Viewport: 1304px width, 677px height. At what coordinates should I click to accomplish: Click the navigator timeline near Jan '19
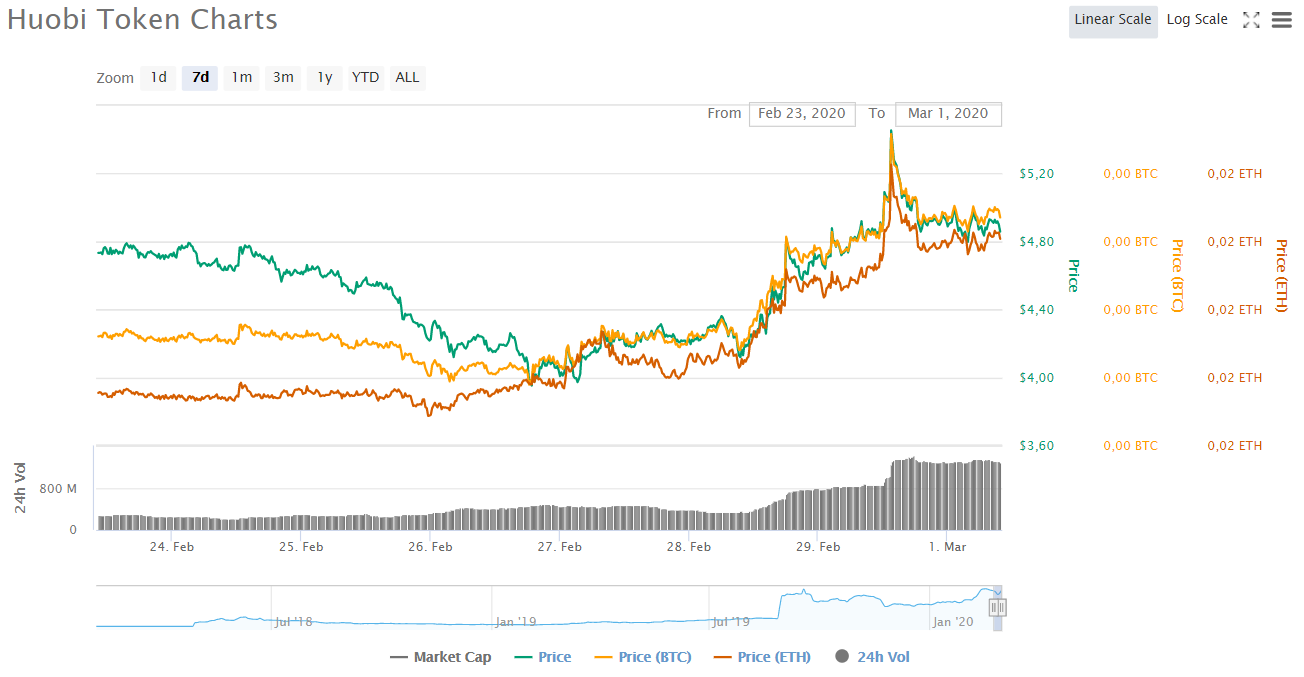(x=515, y=610)
